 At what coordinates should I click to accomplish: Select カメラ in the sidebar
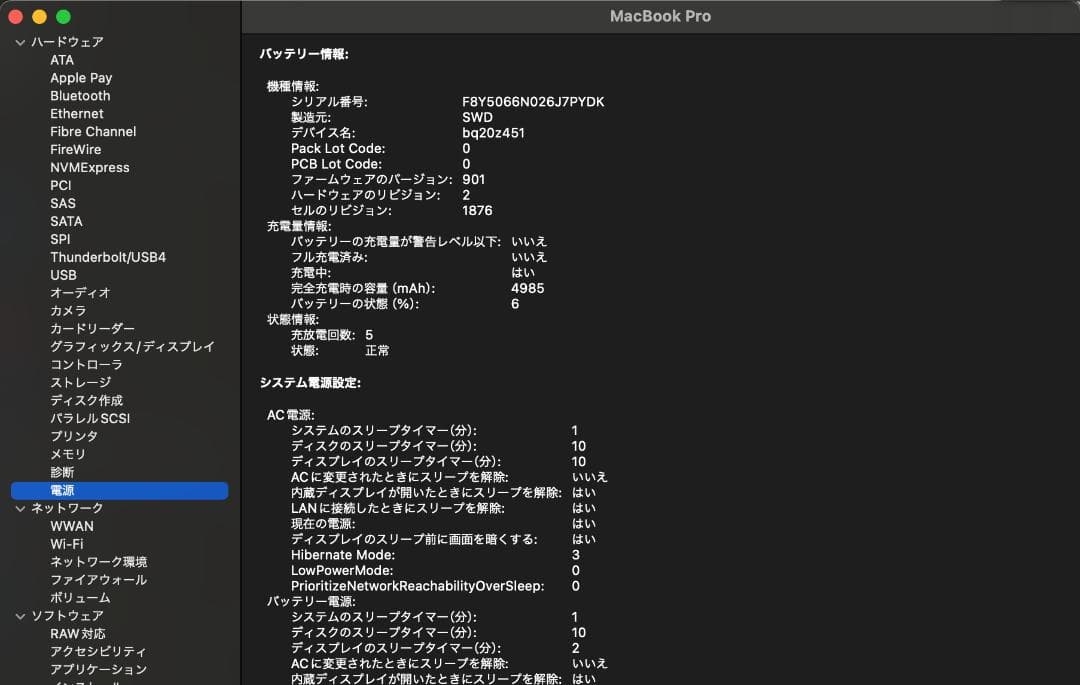[68, 310]
